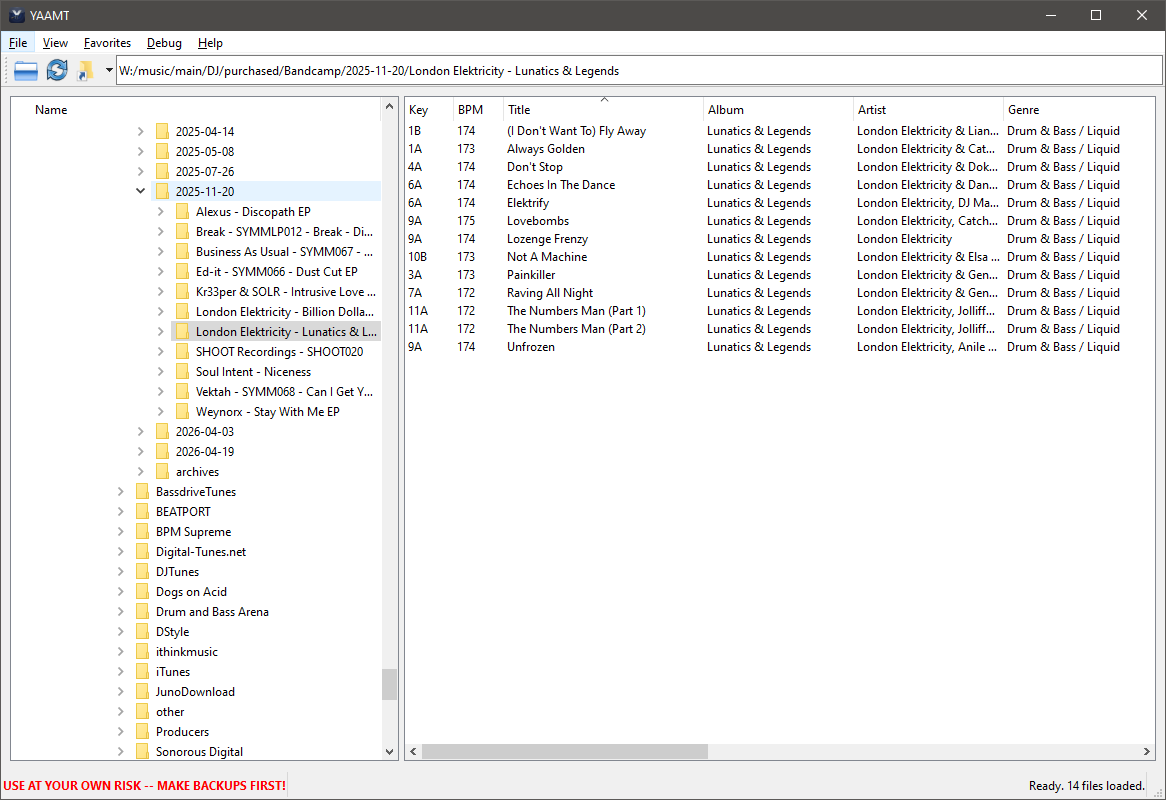
Task: Click the folder icon for DStyle
Action: [142, 632]
